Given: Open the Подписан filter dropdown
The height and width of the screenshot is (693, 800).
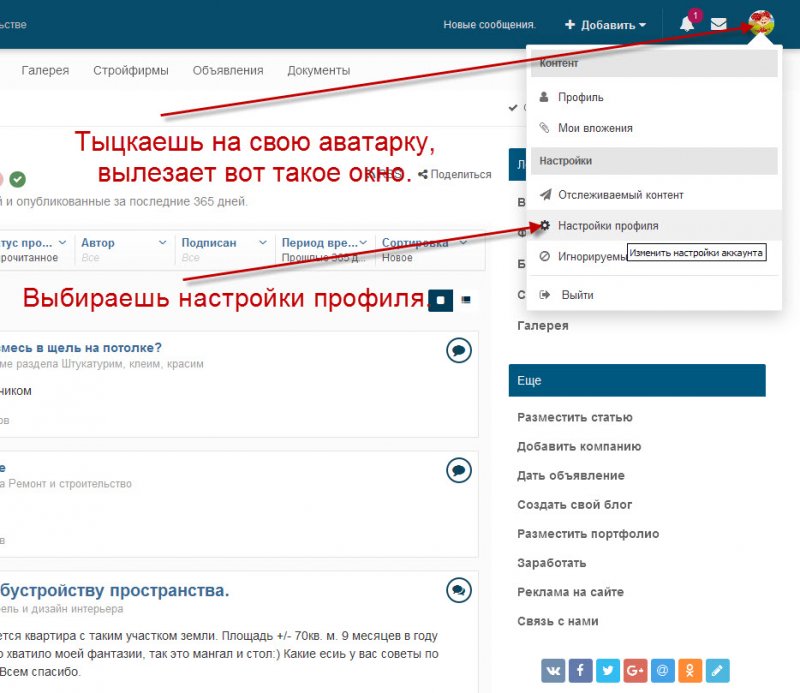Looking at the screenshot, I should [x=224, y=243].
